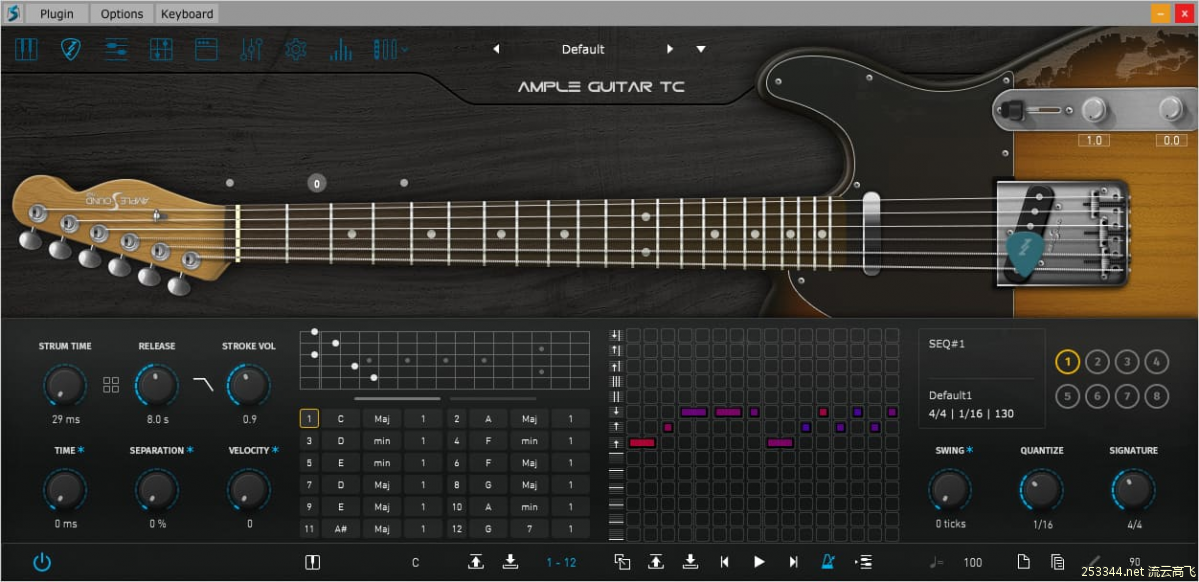Click the new page icon in bottom bar

click(x=1023, y=562)
